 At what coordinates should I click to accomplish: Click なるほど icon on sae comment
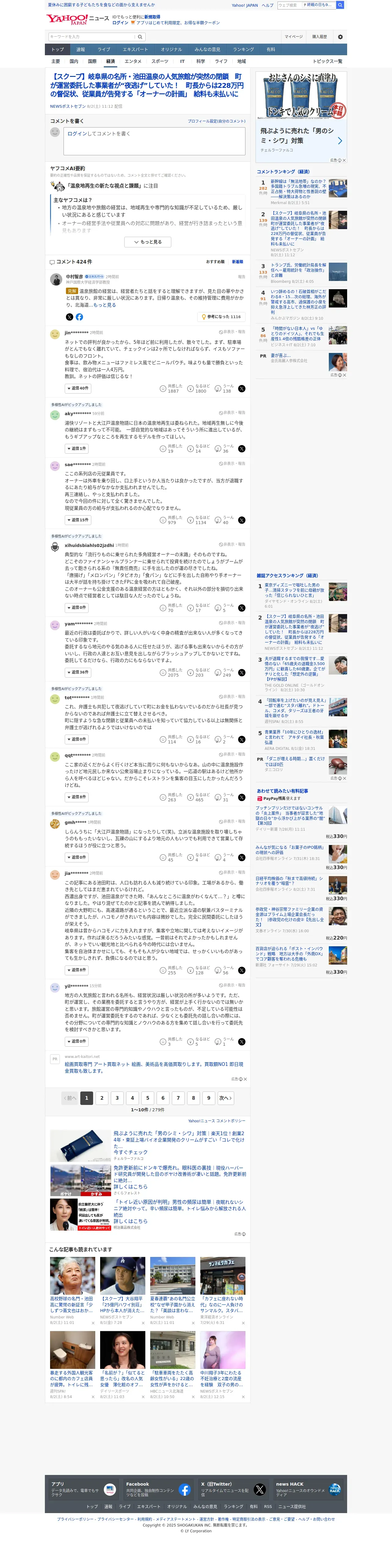tap(190, 520)
